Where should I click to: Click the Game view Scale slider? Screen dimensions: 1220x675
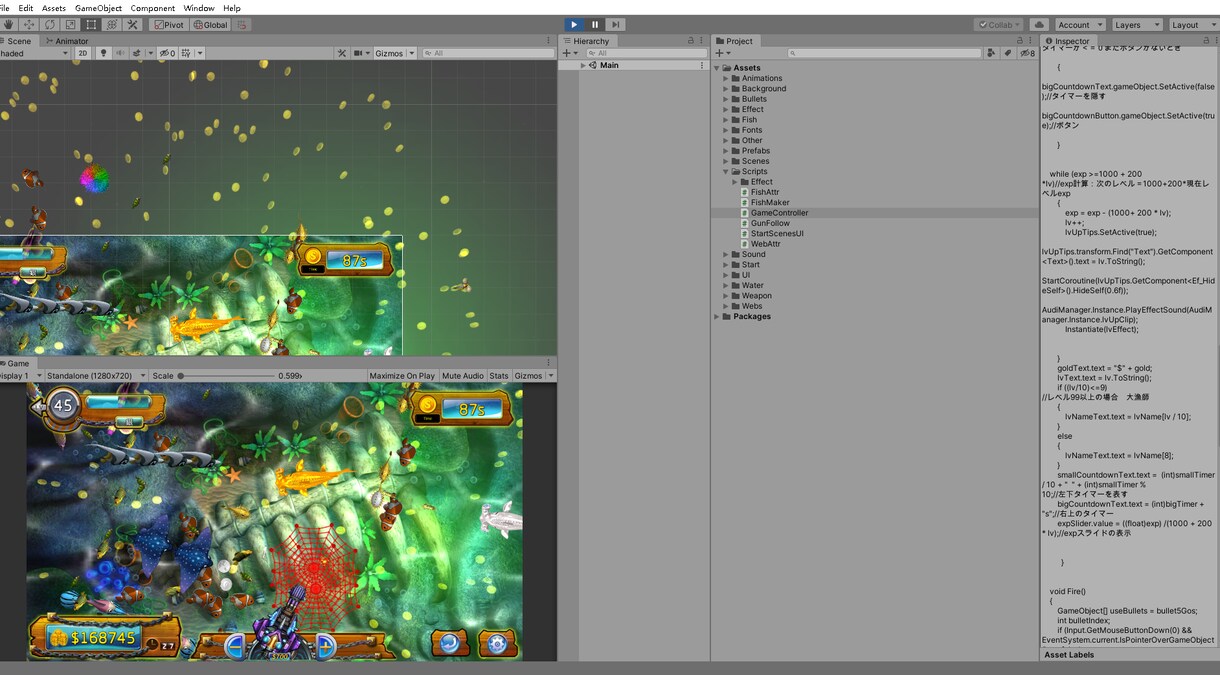tap(226, 376)
